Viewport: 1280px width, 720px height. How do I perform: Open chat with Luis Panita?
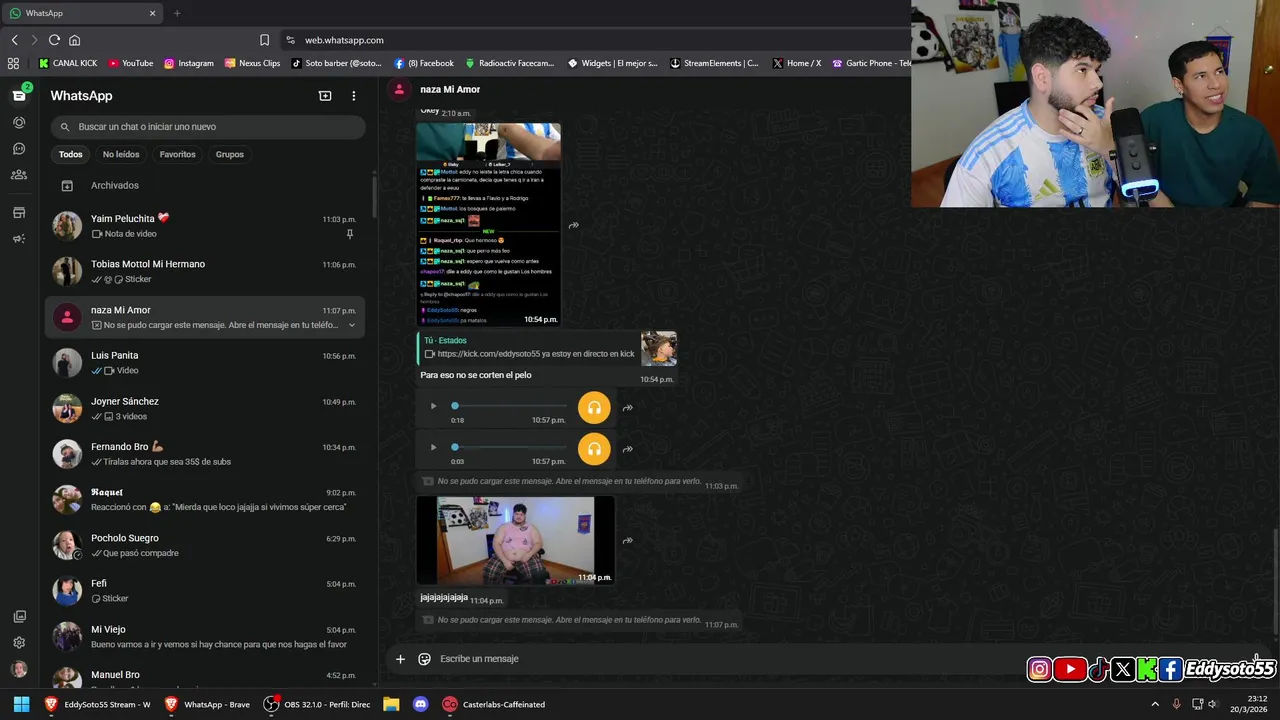click(x=205, y=363)
